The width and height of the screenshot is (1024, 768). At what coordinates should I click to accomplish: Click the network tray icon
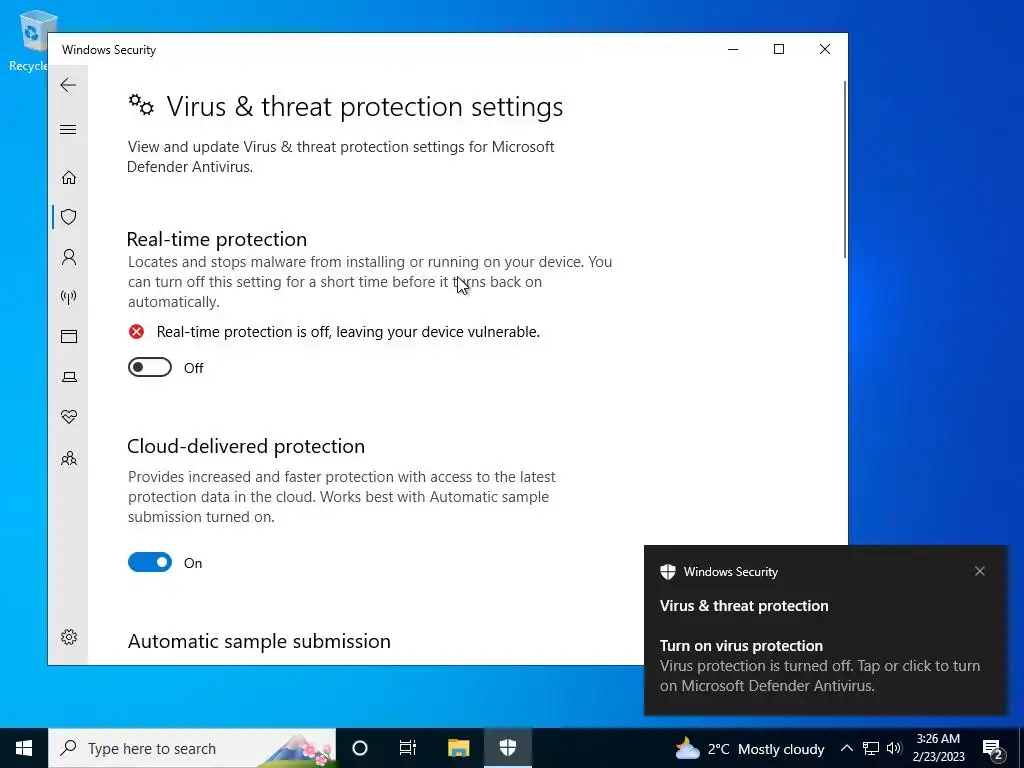pos(871,748)
